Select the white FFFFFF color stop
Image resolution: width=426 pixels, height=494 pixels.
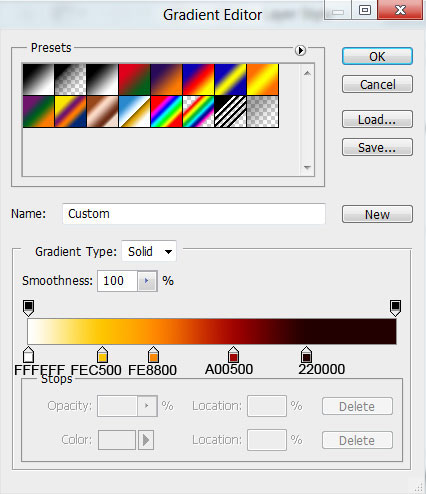[29, 355]
